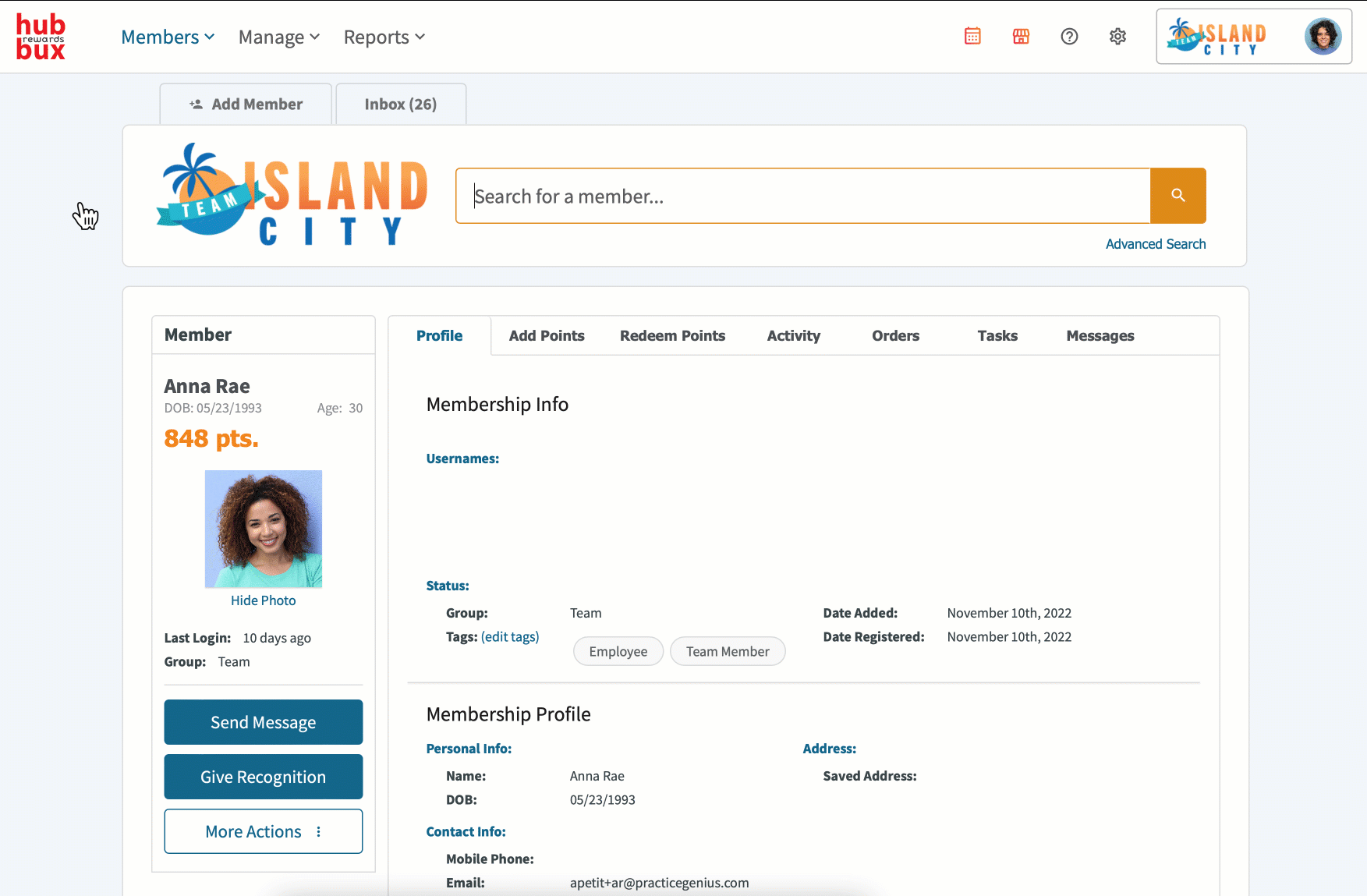This screenshot has height=896, width=1367.
Task: Open settings gear icon
Action: (x=1117, y=37)
